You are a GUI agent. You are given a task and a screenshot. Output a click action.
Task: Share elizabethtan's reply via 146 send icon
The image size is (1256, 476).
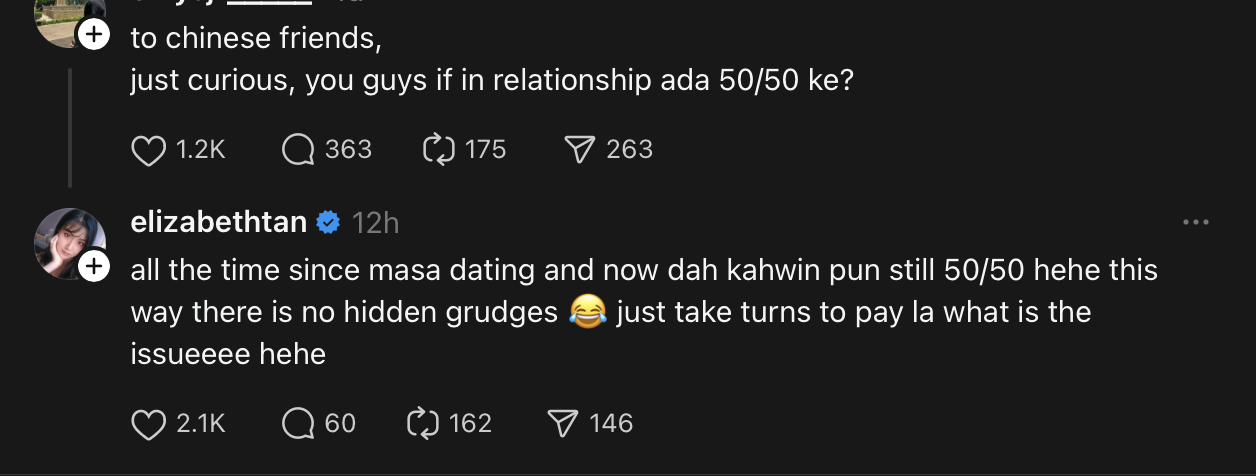(564, 424)
